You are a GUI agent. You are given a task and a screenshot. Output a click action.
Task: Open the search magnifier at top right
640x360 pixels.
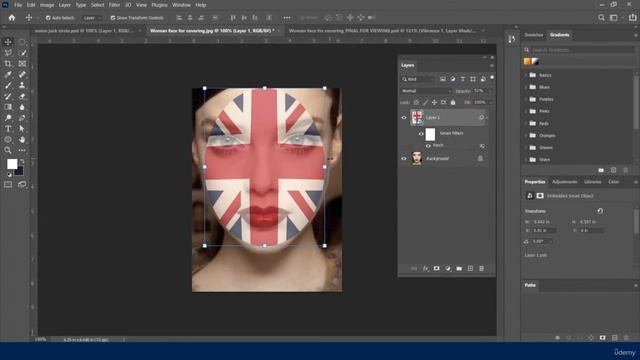coord(601,18)
